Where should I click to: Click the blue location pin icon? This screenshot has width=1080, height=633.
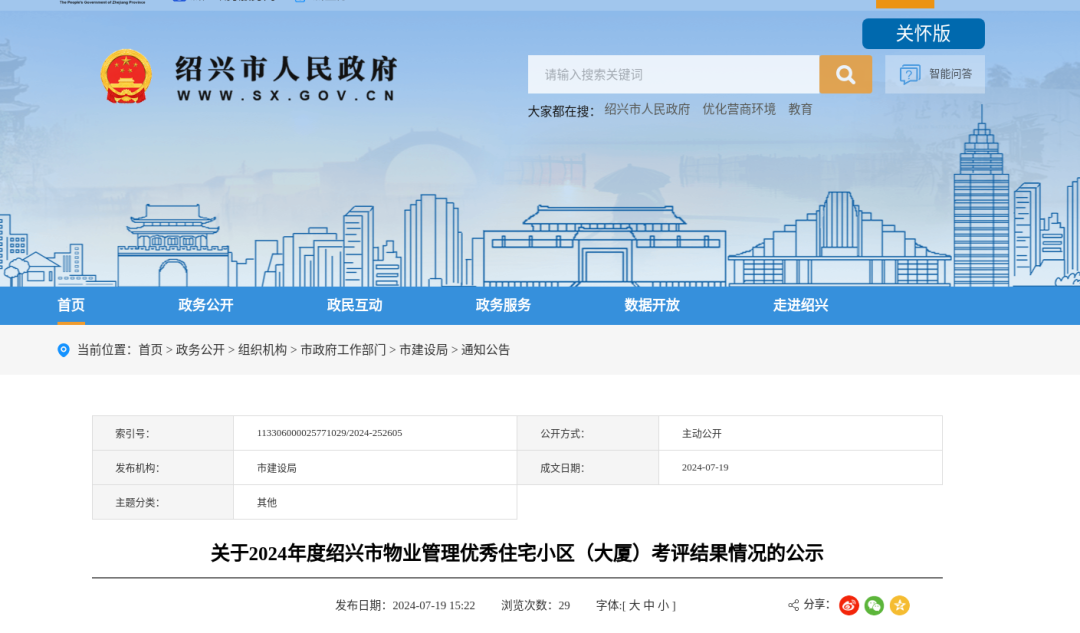(x=64, y=350)
